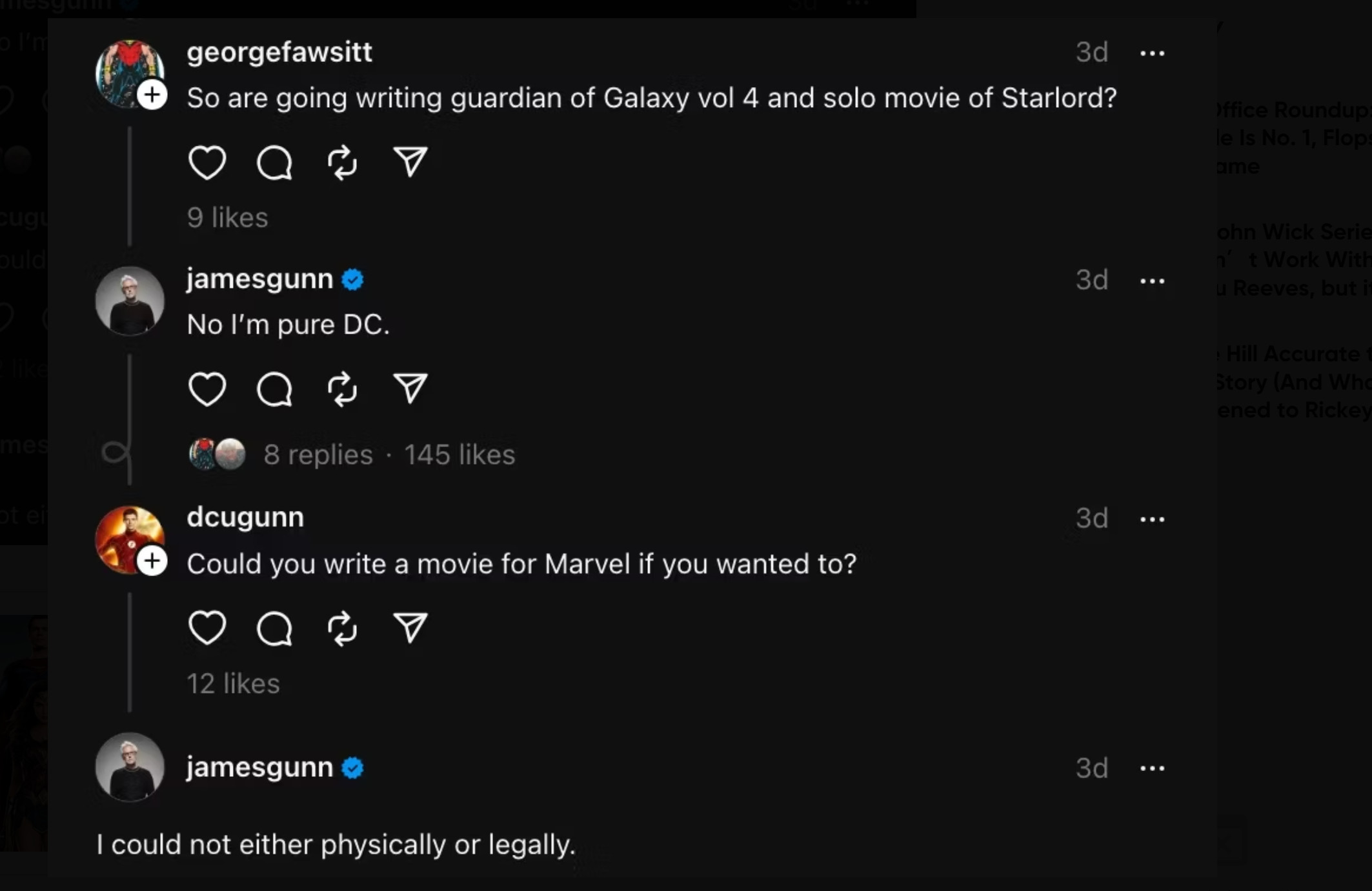This screenshot has height=891, width=1372.
Task: Open more options for georgefawsitt's post
Action: (x=1152, y=54)
